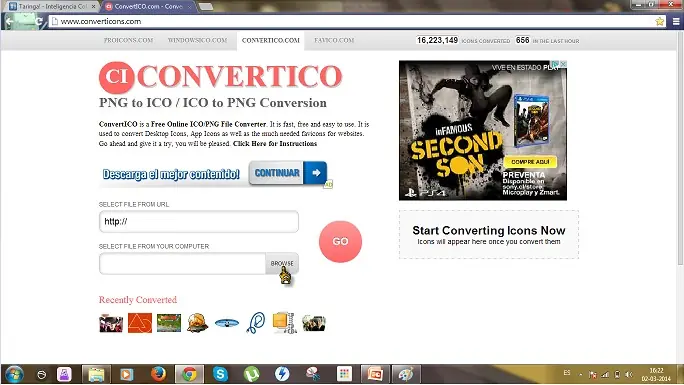This screenshot has width=684, height=385.
Task: Switch to the Taringa browser tab
Action: (x=51, y=6)
